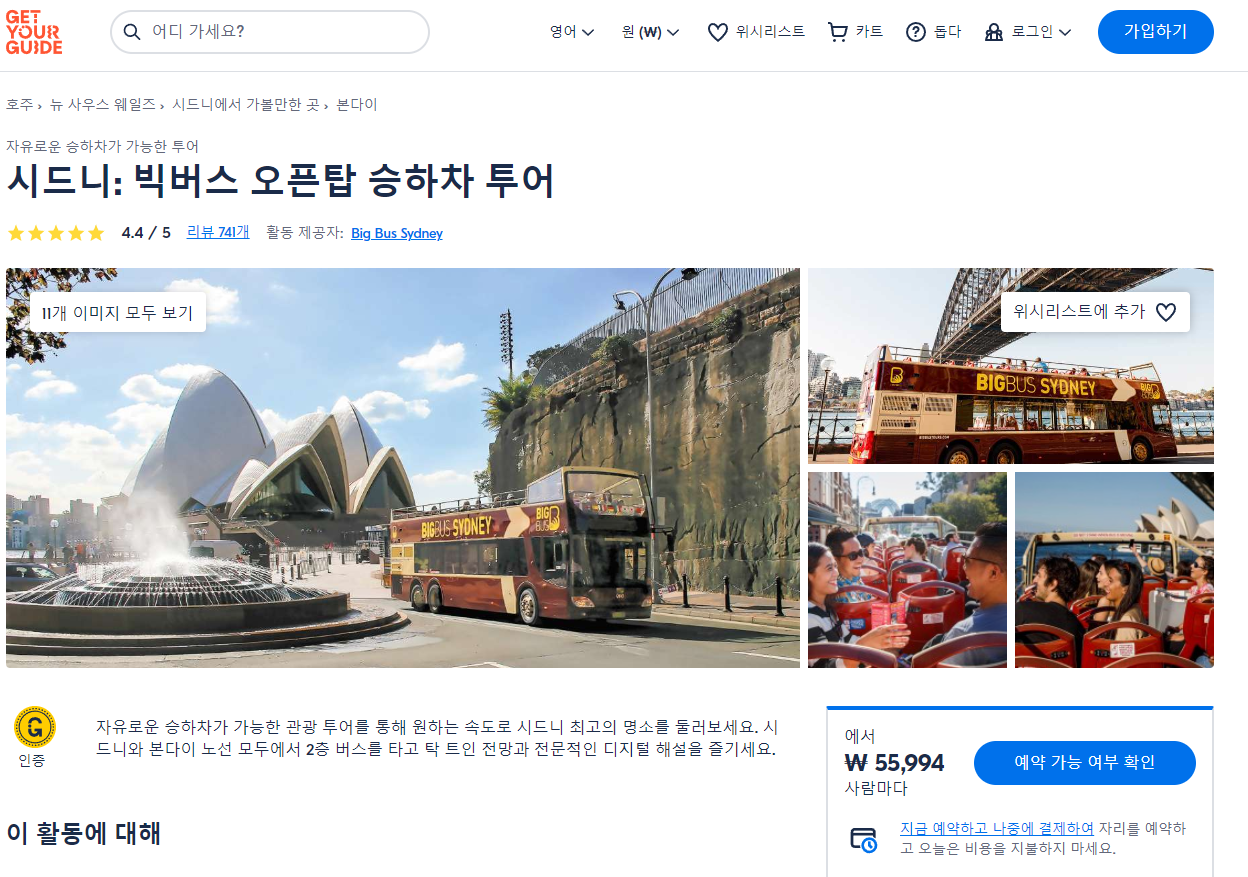Image resolution: width=1248 pixels, height=877 pixels.
Task: Click the heart icon beside 위시리스트 in header
Action: 718,32
